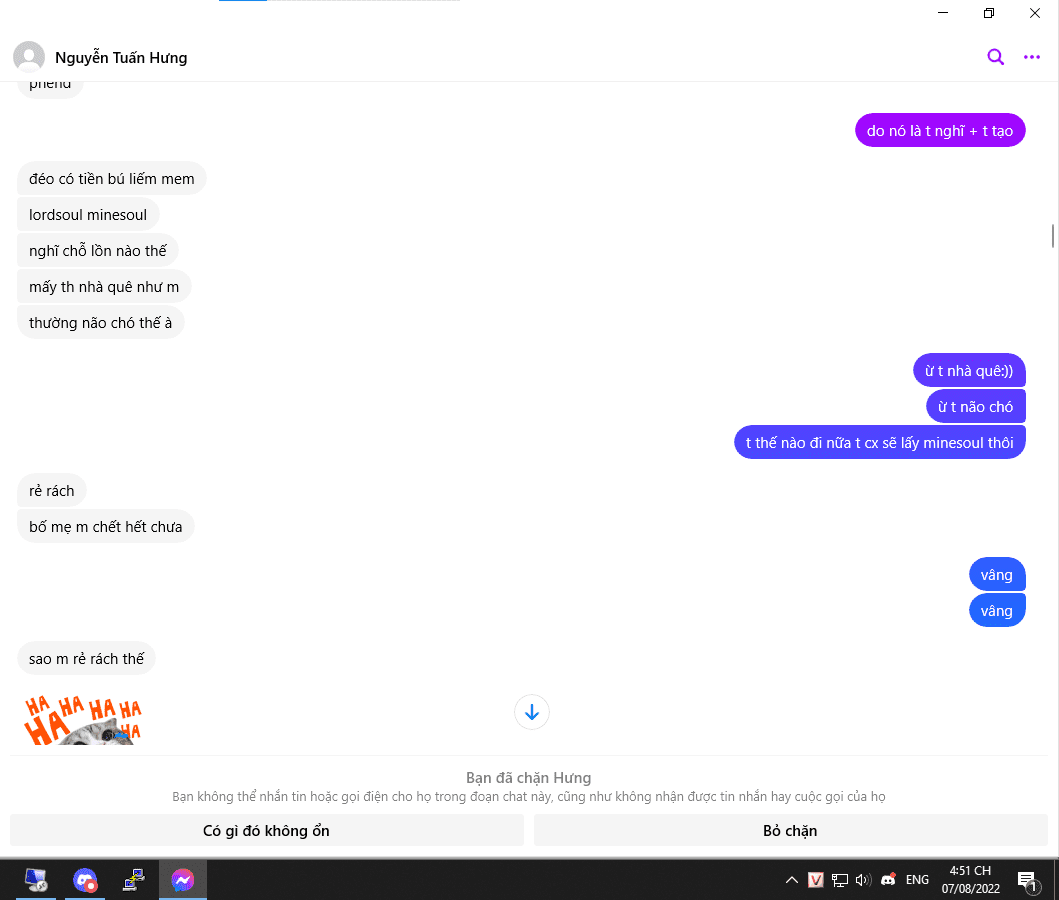Select message "ừ t não chó"
1059x900 pixels.
[976, 406]
